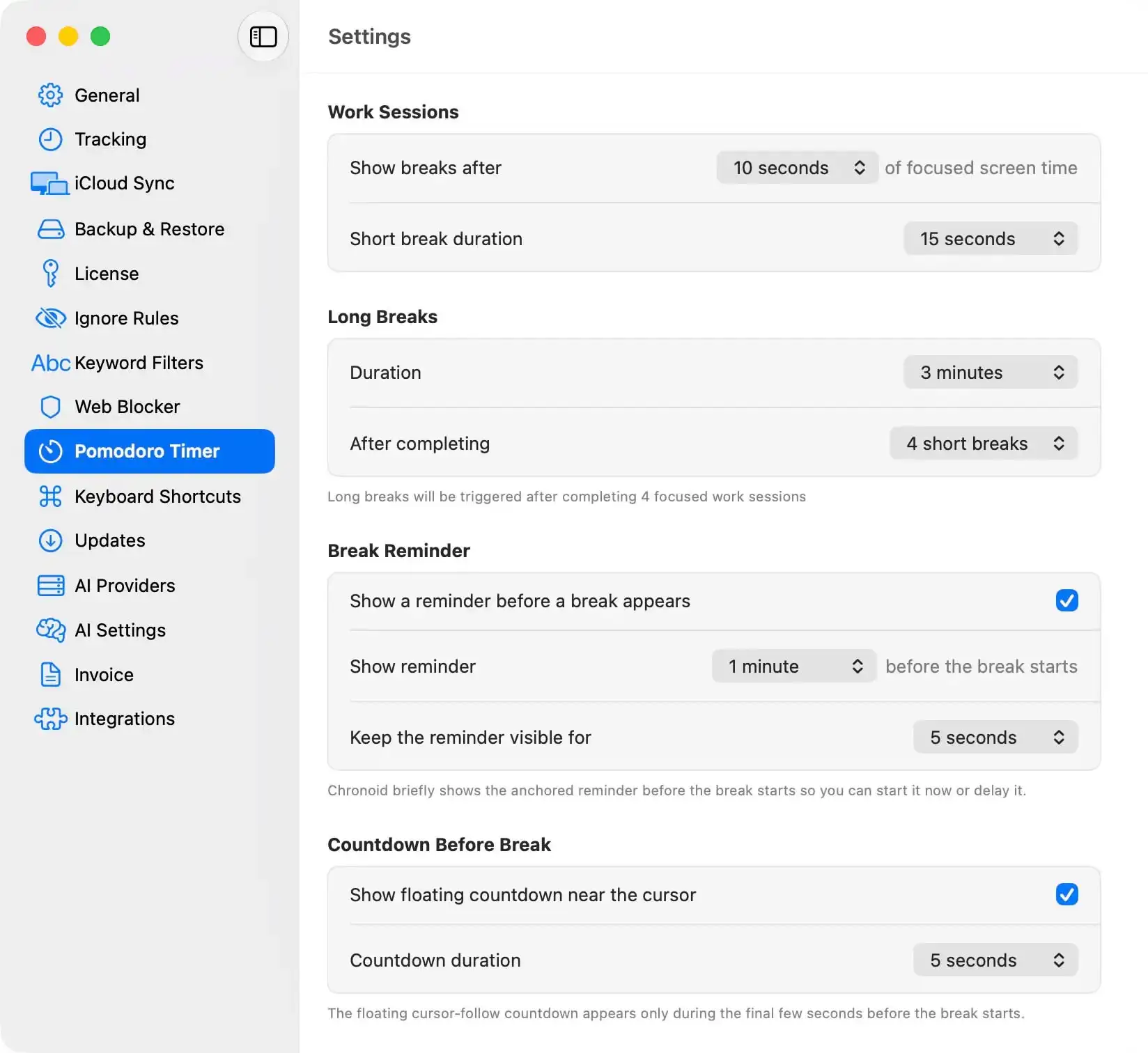
Task: Click the Invoice document icon
Action: tap(50, 675)
